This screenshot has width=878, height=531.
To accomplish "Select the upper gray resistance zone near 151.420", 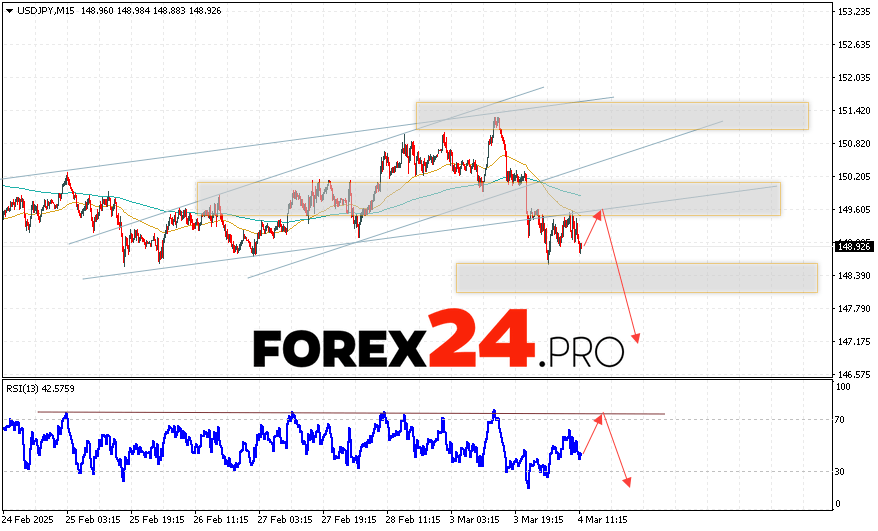I will click(612, 115).
